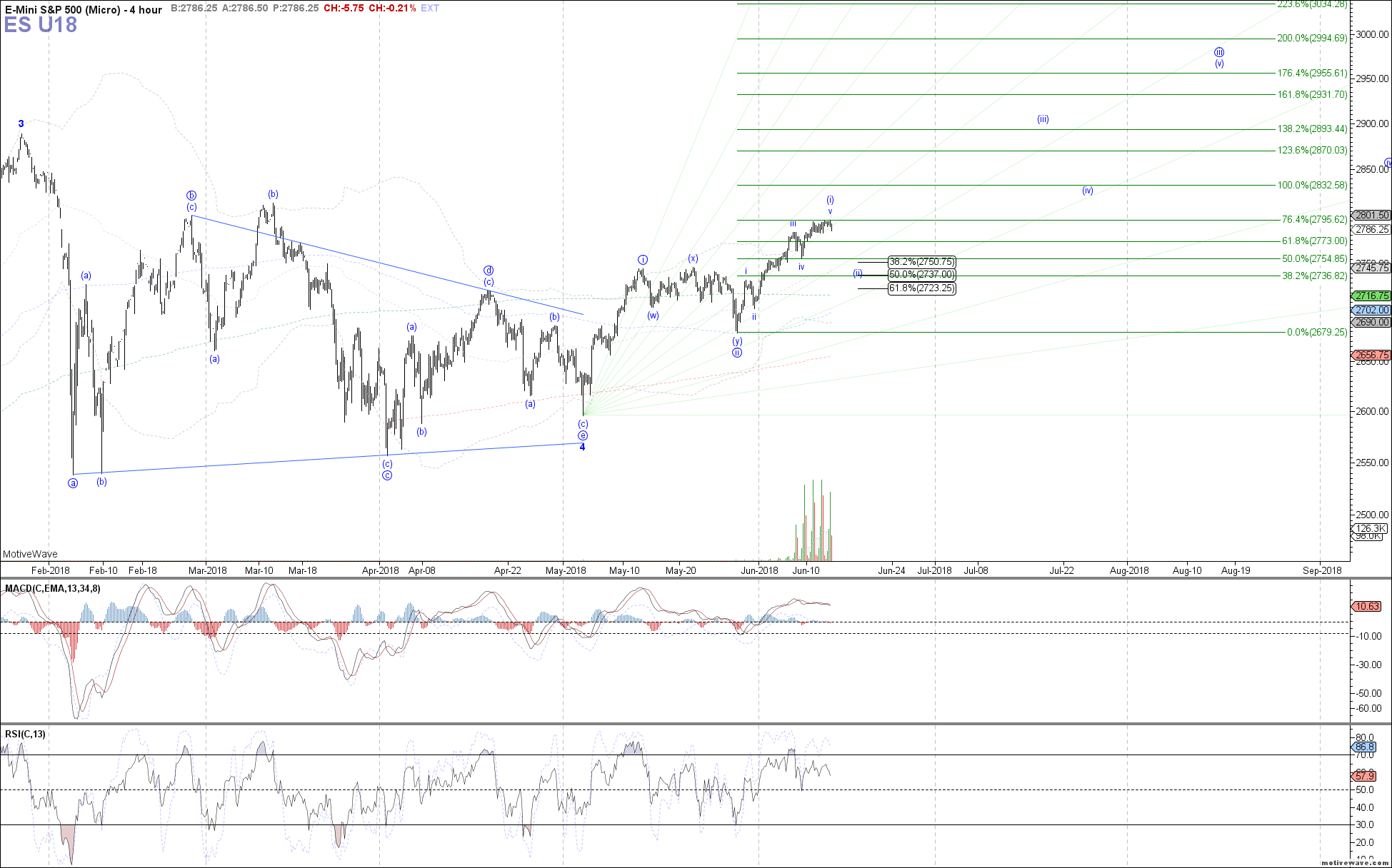Click the red 2656.75 price tag
1392x868 pixels.
pyautogui.click(x=1372, y=355)
